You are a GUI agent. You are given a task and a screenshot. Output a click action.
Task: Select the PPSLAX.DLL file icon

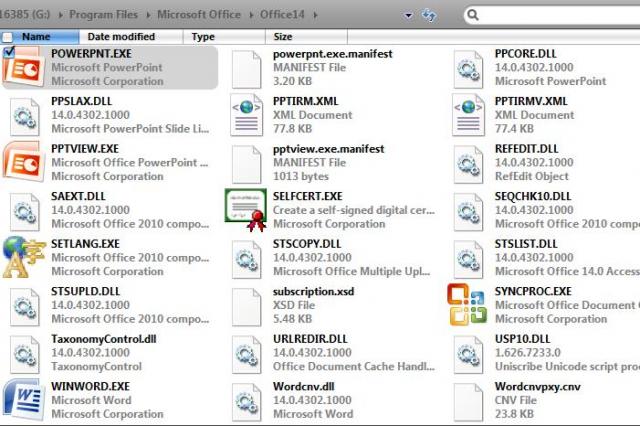24,117
